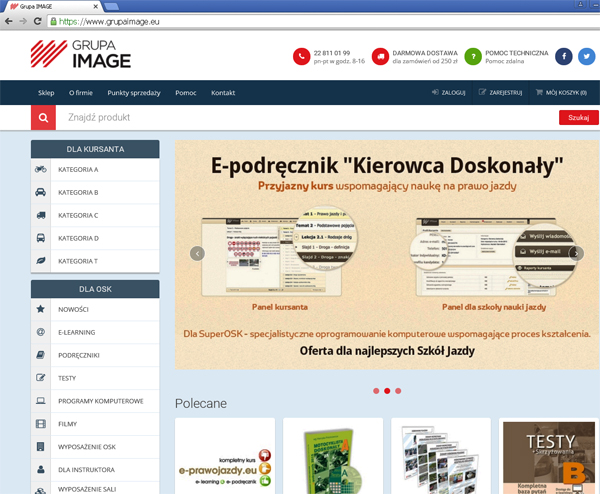Click the building icon for Wyposażenie OSK

click(41, 447)
